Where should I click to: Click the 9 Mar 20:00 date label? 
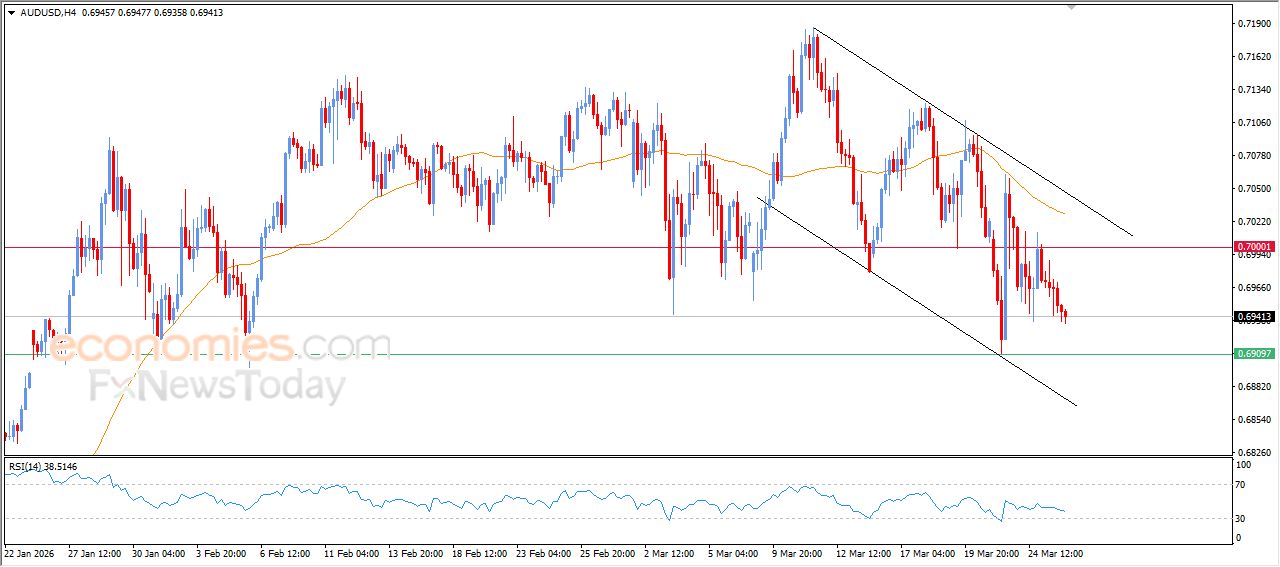click(x=799, y=552)
